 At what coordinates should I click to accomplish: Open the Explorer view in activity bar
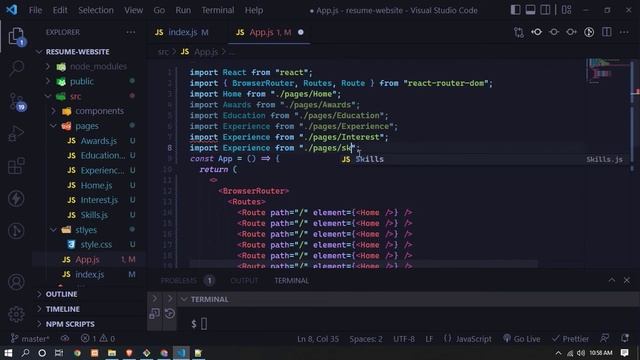point(16,36)
